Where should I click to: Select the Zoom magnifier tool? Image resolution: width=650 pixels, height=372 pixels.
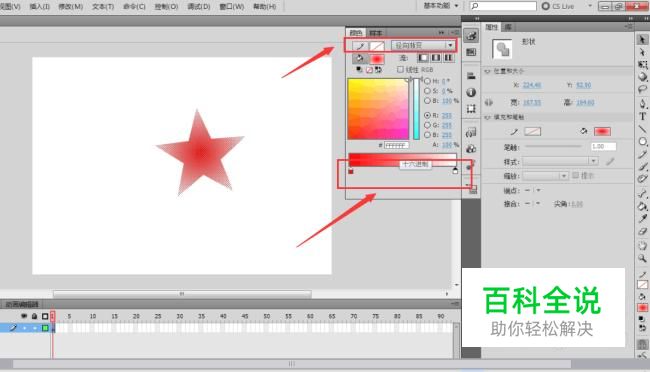pos(642,258)
